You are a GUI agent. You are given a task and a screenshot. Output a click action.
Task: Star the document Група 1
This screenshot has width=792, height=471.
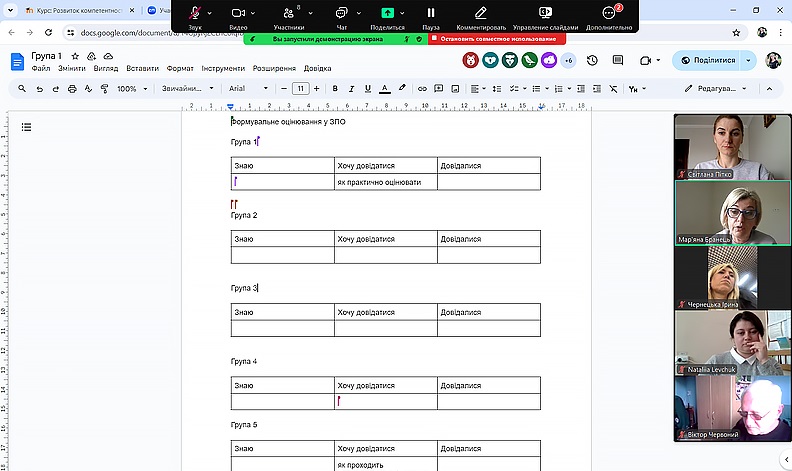click(75, 56)
